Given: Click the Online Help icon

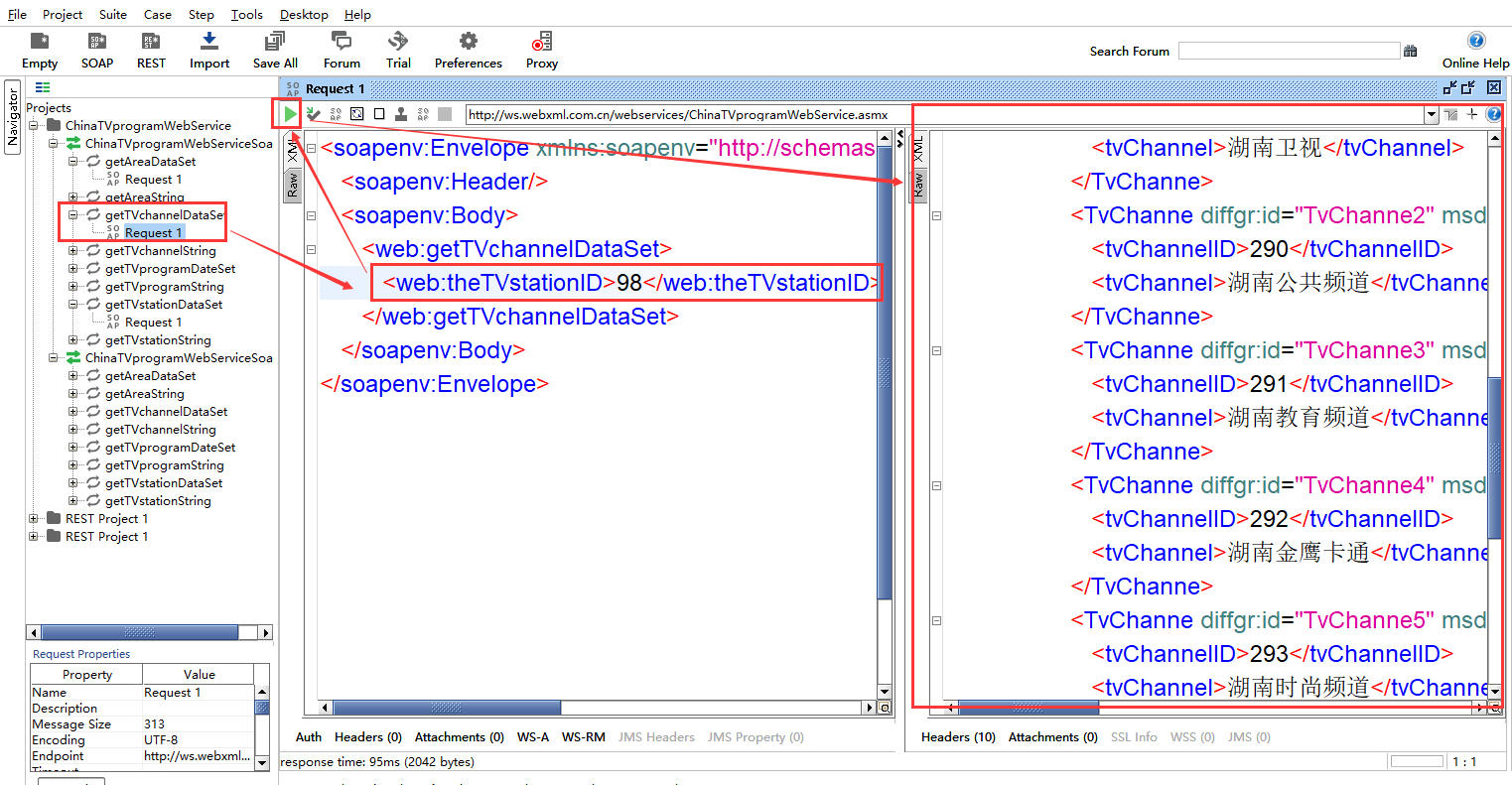Looking at the screenshot, I should [1475, 41].
